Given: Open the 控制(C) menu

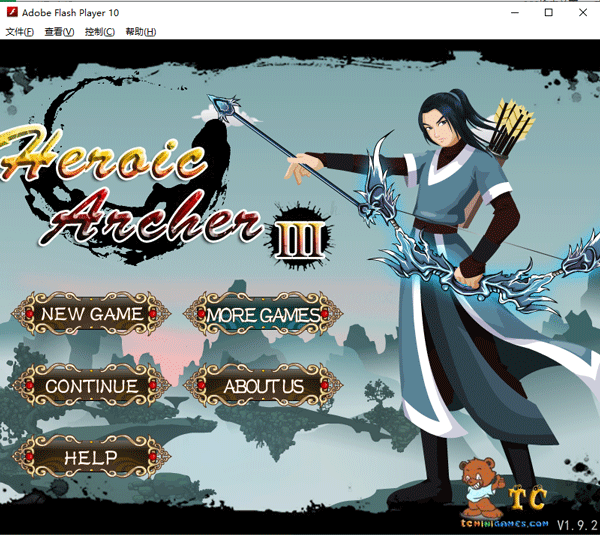Looking at the screenshot, I should tap(99, 32).
